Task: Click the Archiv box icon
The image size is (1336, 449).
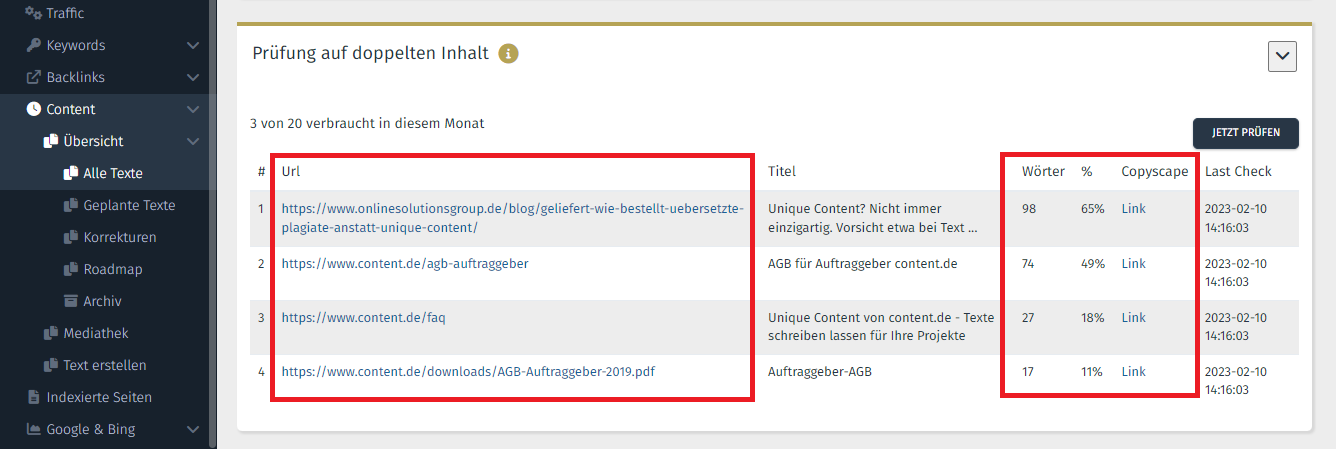Action: point(71,301)
